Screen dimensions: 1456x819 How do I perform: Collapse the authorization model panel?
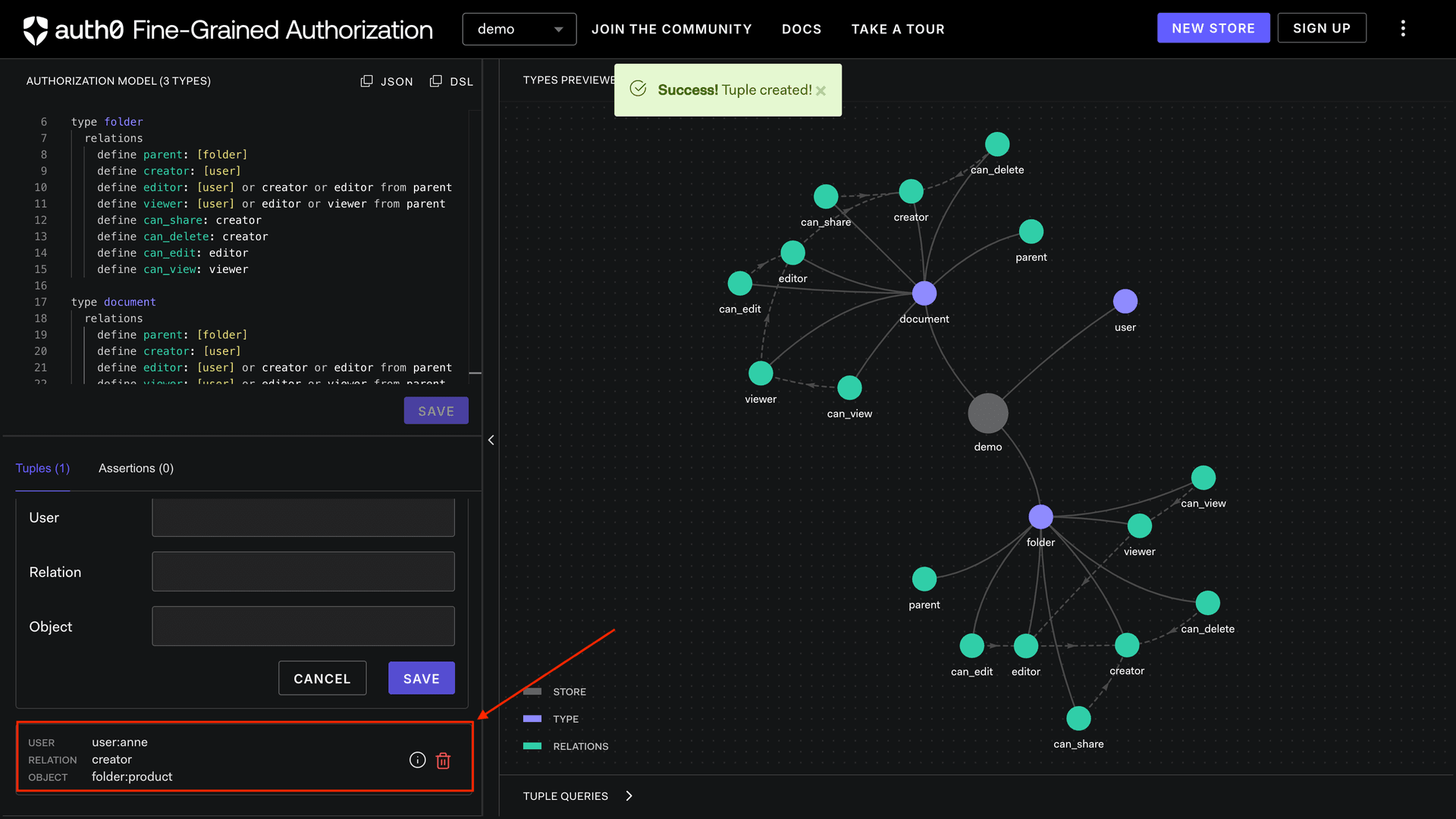pyautogui.click(x=491, y=440)
